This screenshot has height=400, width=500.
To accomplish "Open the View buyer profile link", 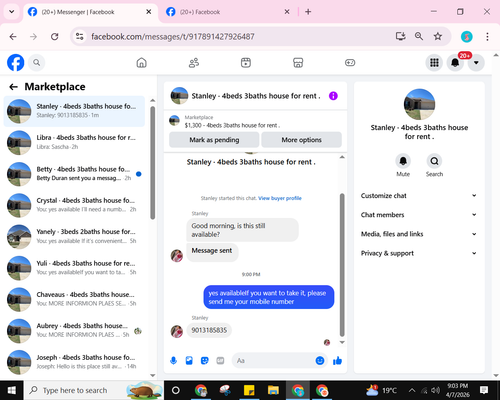I will [x=280, y=198].
